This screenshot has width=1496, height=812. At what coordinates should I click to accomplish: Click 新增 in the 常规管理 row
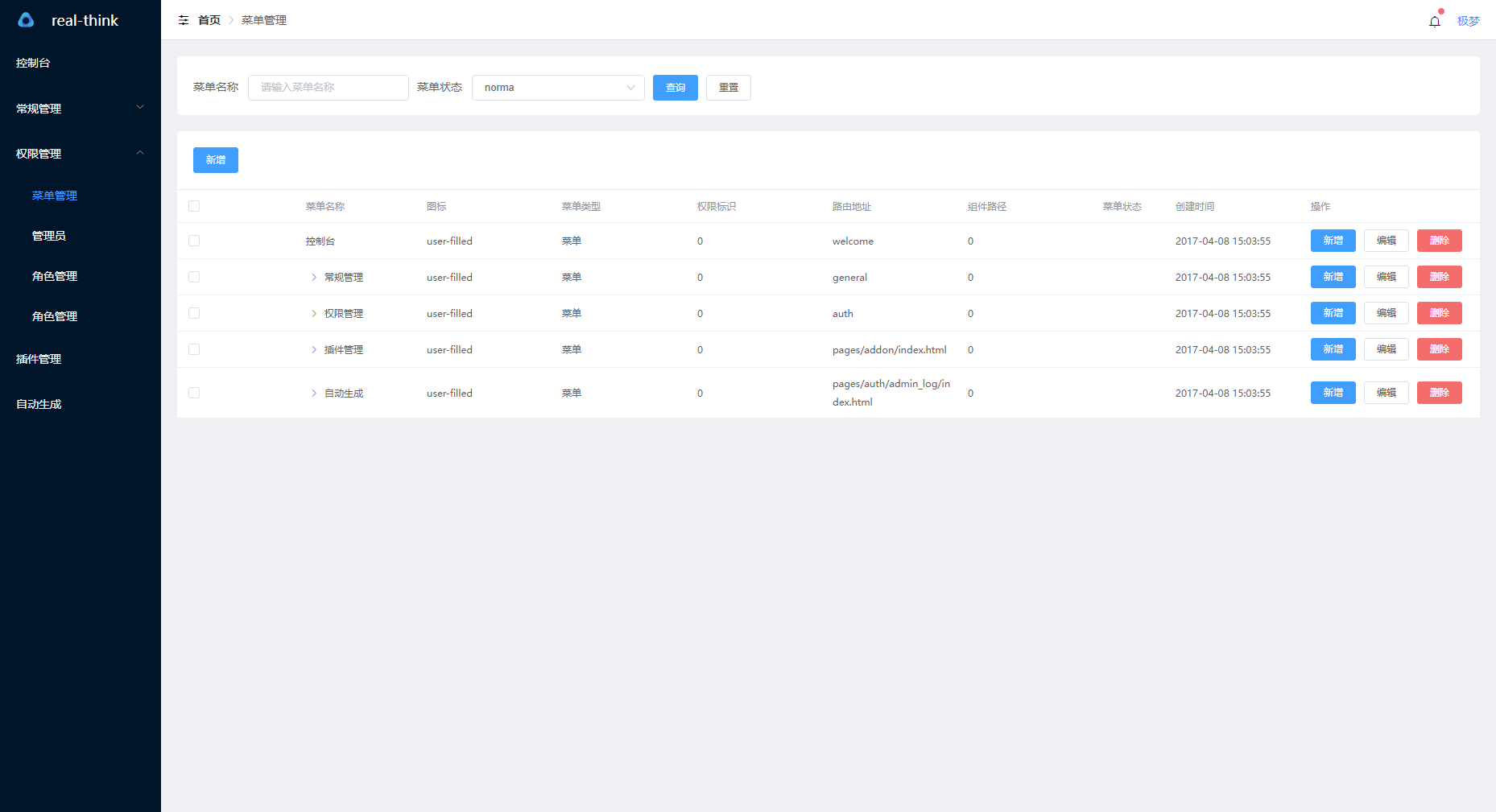tap(1333, 277)
